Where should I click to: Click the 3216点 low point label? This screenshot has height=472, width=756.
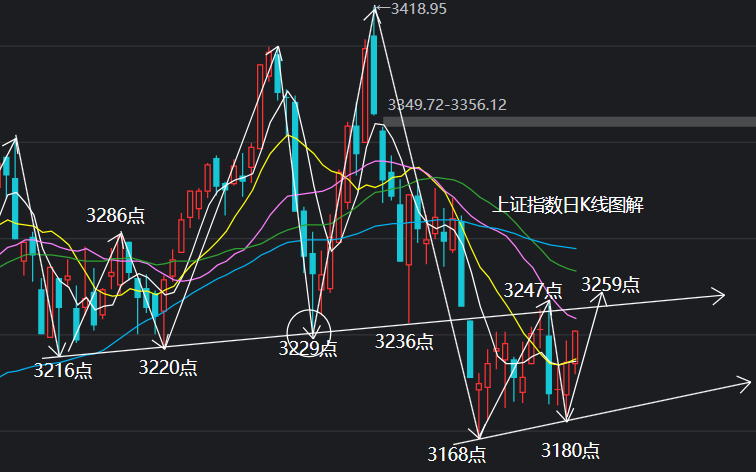[x=63, y=370]
